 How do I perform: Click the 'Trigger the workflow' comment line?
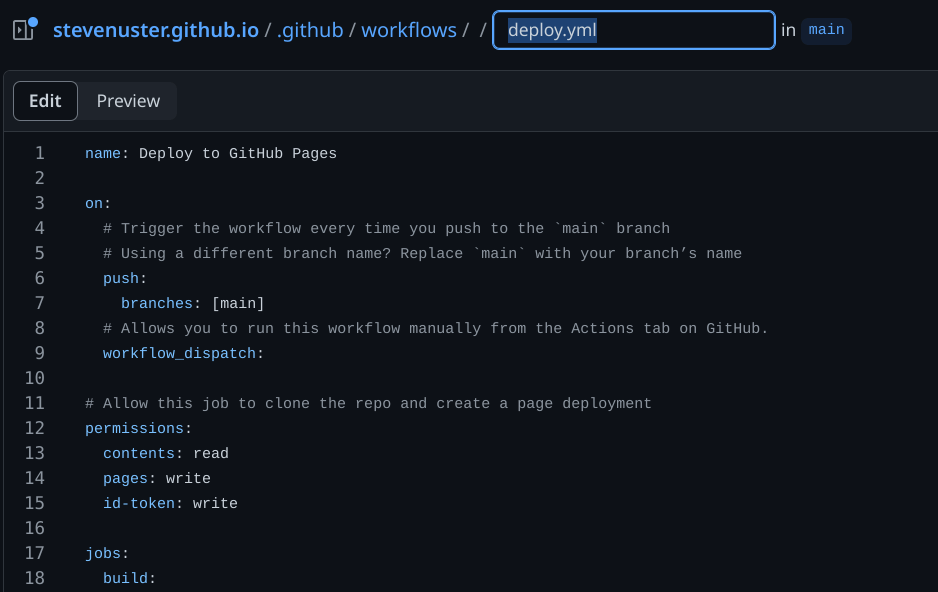point(386,229)
